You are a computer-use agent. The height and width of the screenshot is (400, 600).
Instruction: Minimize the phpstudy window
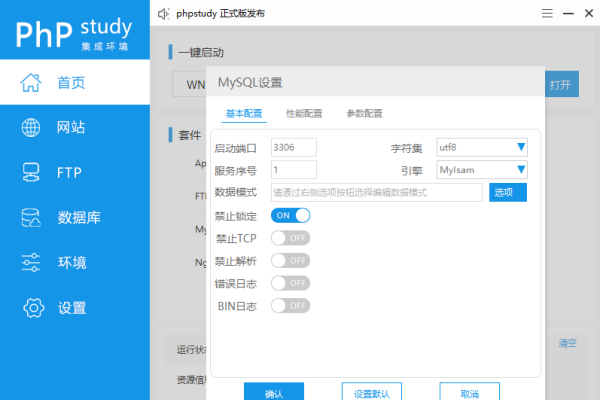[x=568, y=13]
